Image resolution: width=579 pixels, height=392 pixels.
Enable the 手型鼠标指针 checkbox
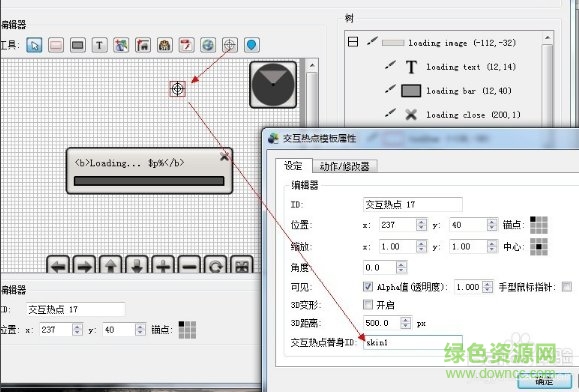click(566, 286)
